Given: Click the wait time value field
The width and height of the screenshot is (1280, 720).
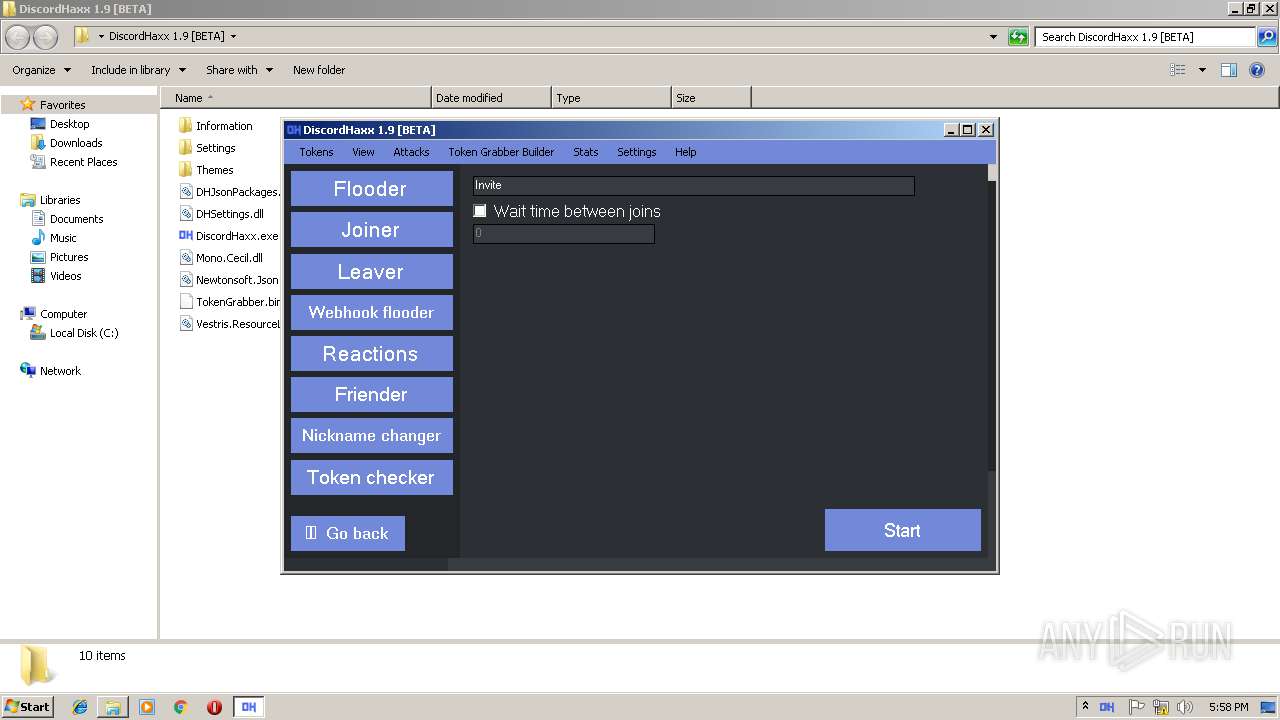Looking at the screenshot, I should pyautogui.click(x=563, y=233).
